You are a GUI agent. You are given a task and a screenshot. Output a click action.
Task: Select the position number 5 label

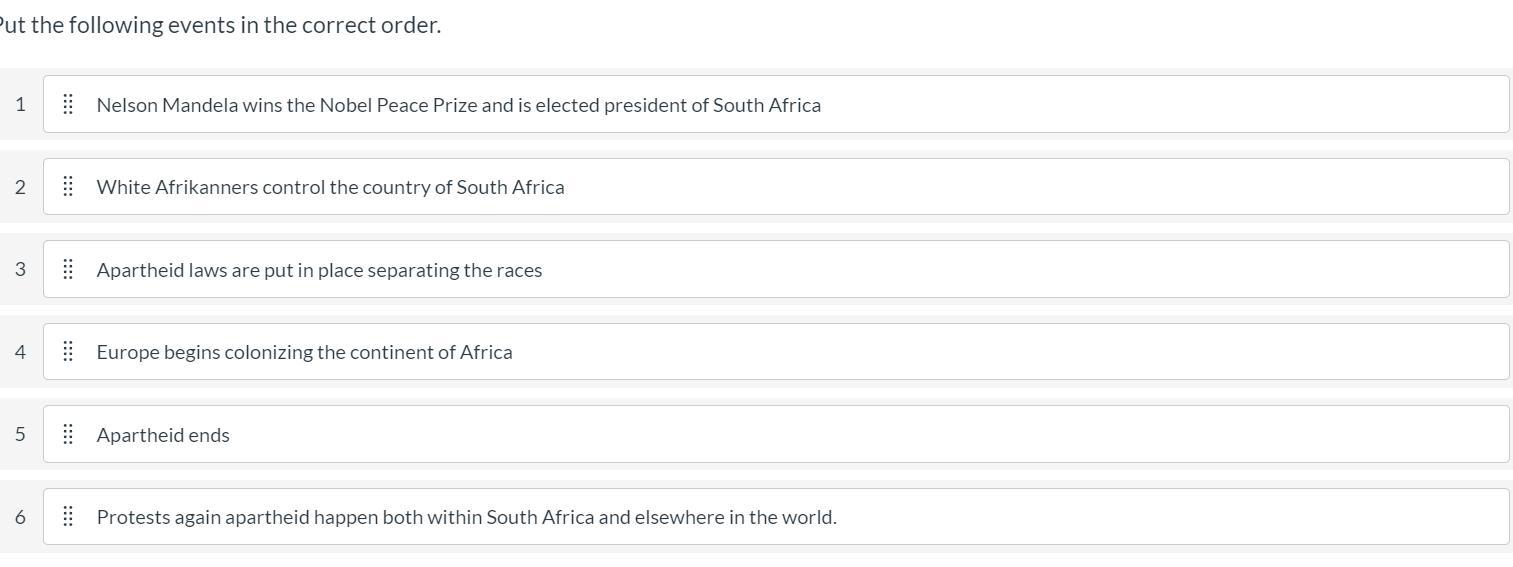(20, 434)
